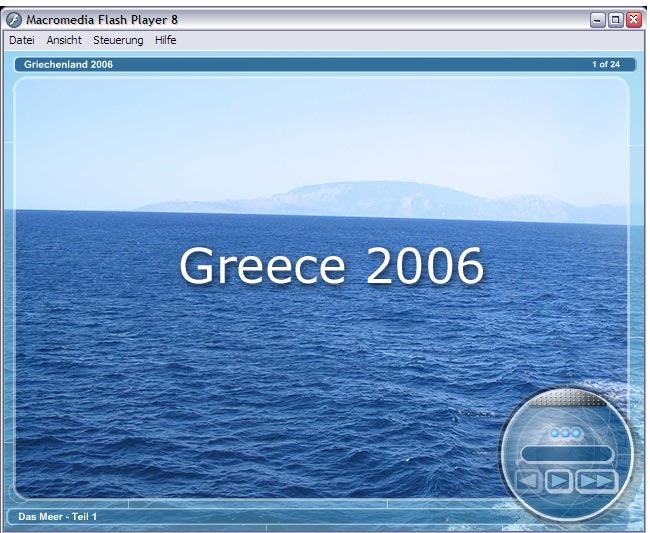Viewport: 650px width, 533px height.
Task: Click the Flash Player icon in the title bar
Action: click(x=13, y=19)
